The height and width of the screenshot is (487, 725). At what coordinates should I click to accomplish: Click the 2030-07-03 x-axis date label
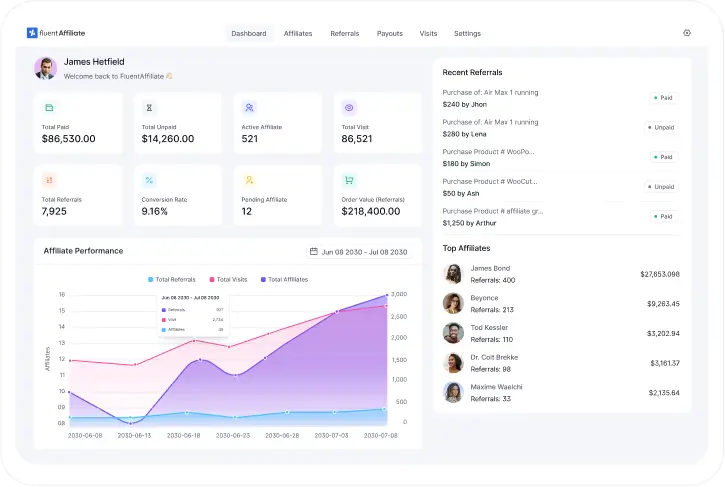tap(331, 435)
